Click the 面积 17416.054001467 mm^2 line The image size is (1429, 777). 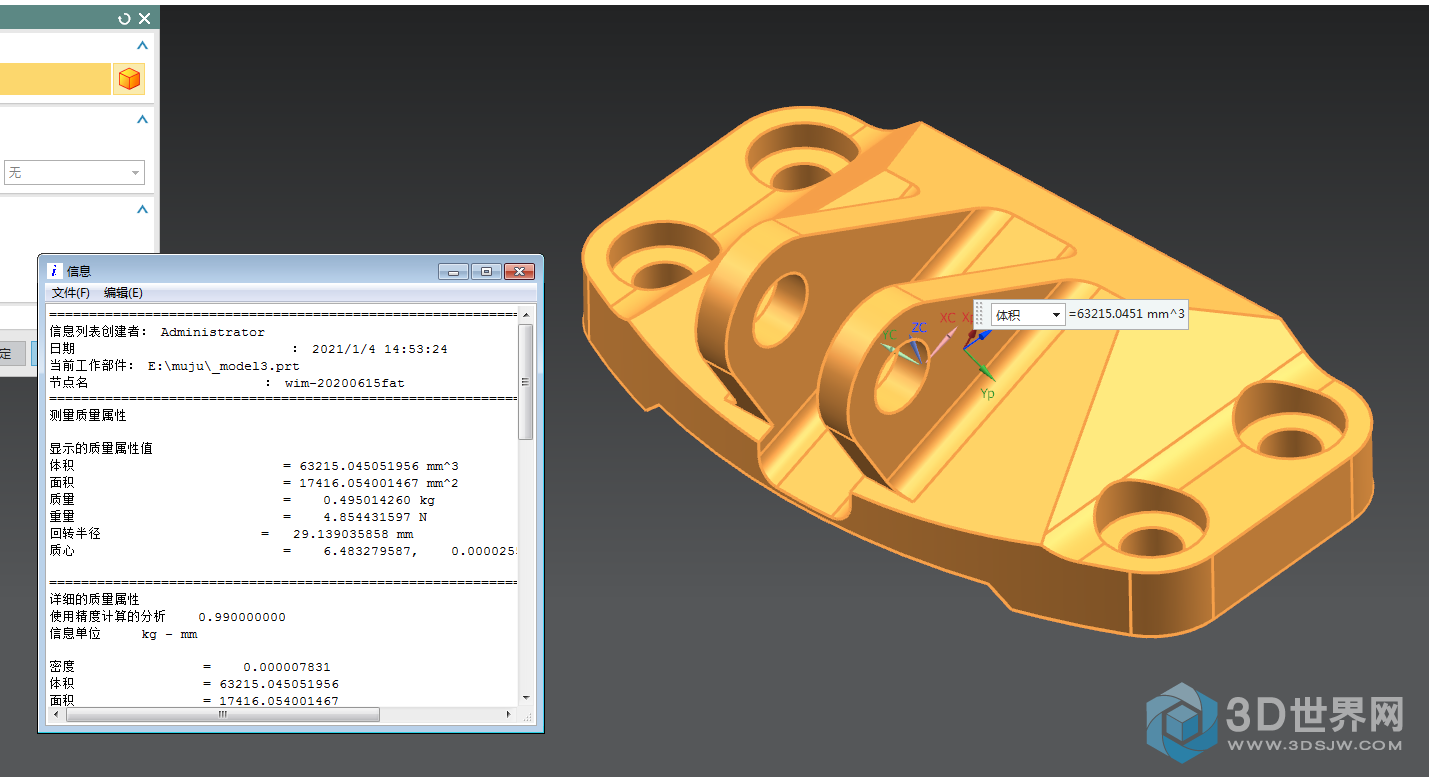(x=254, y=483)
